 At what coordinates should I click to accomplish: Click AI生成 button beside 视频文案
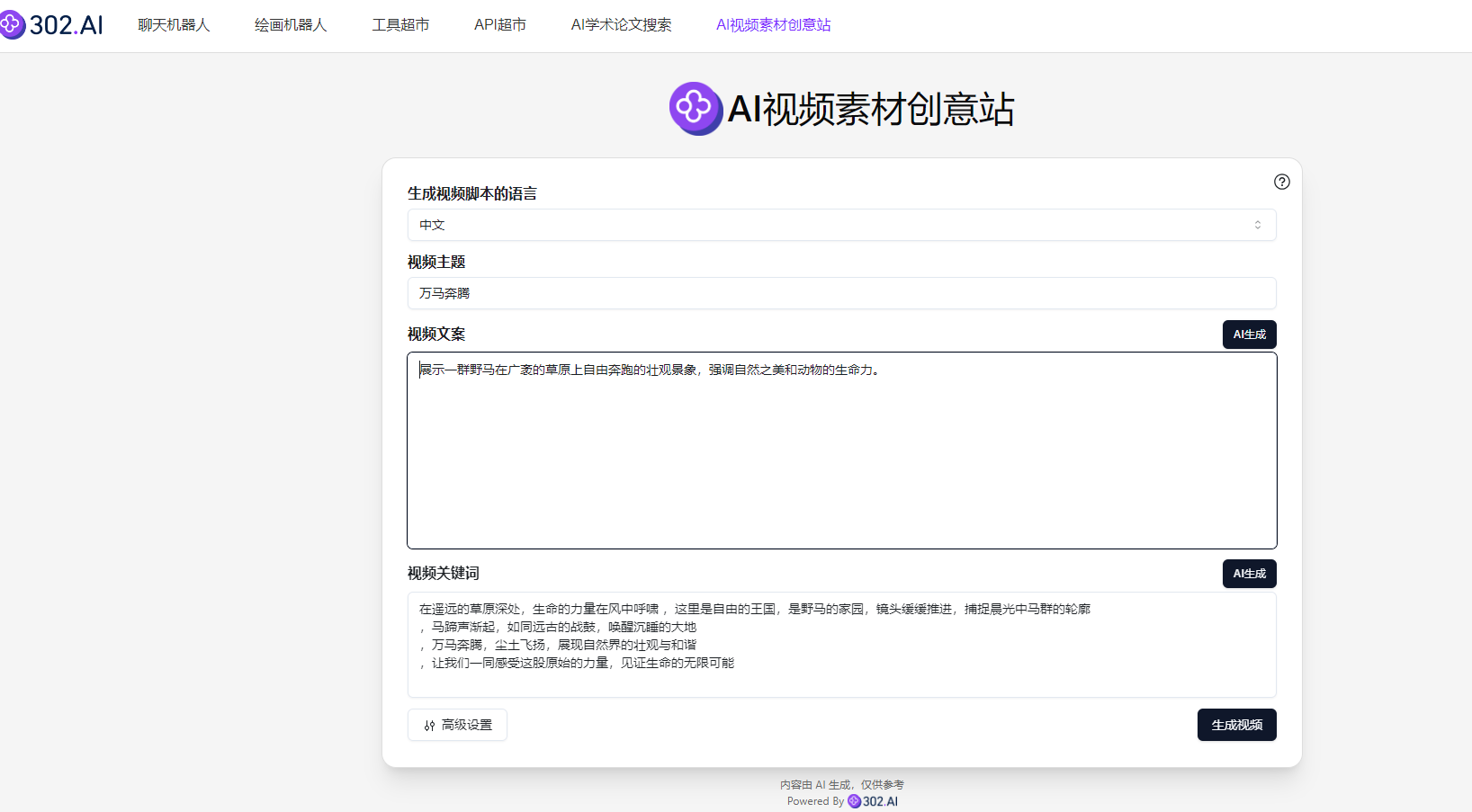click(x=1250, y=335)
